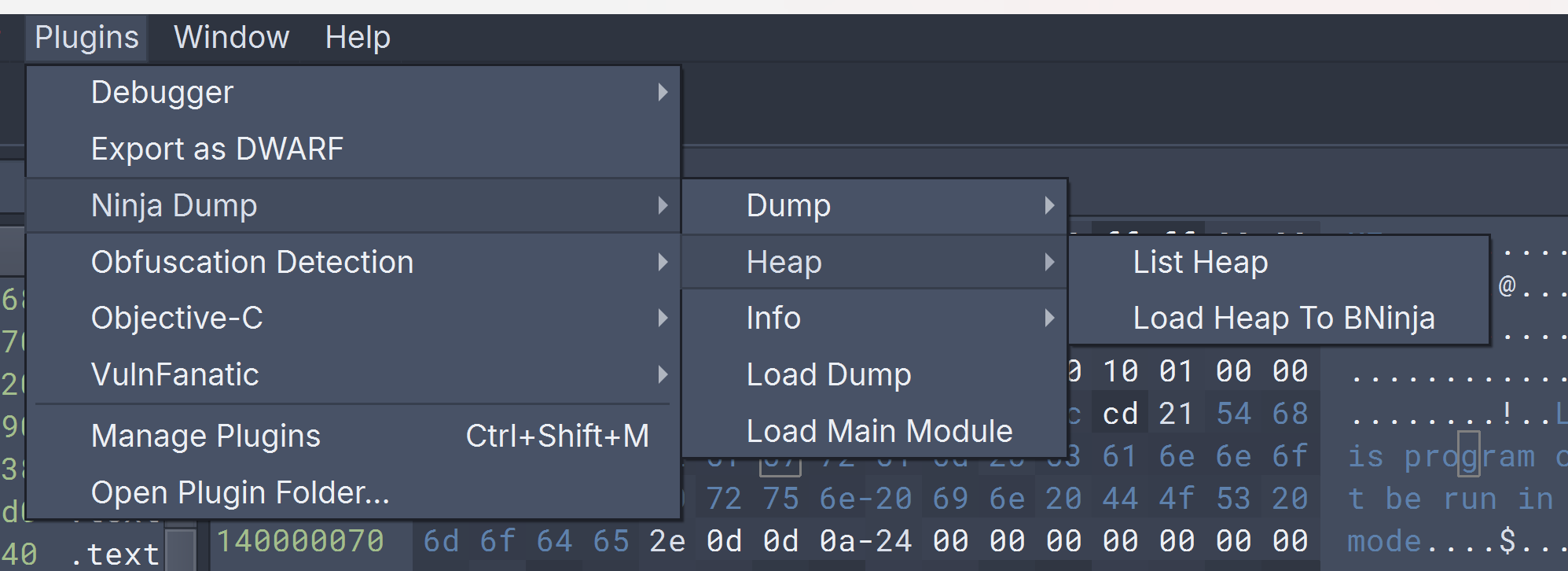Screen dimensions: 1568x571
Task: Click hex address 140000070
Action: pyautogui.click(x=300, y=541)
